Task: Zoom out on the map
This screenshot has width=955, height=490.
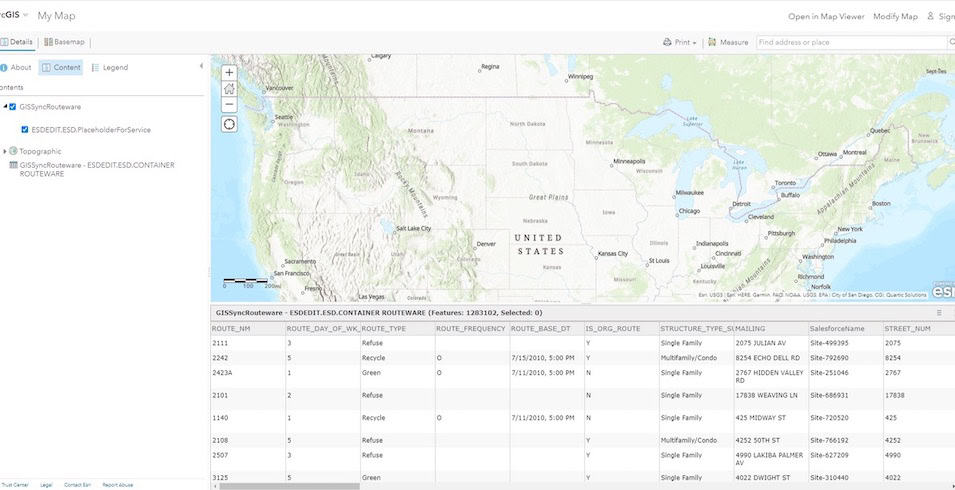Action: pos(229,104)
